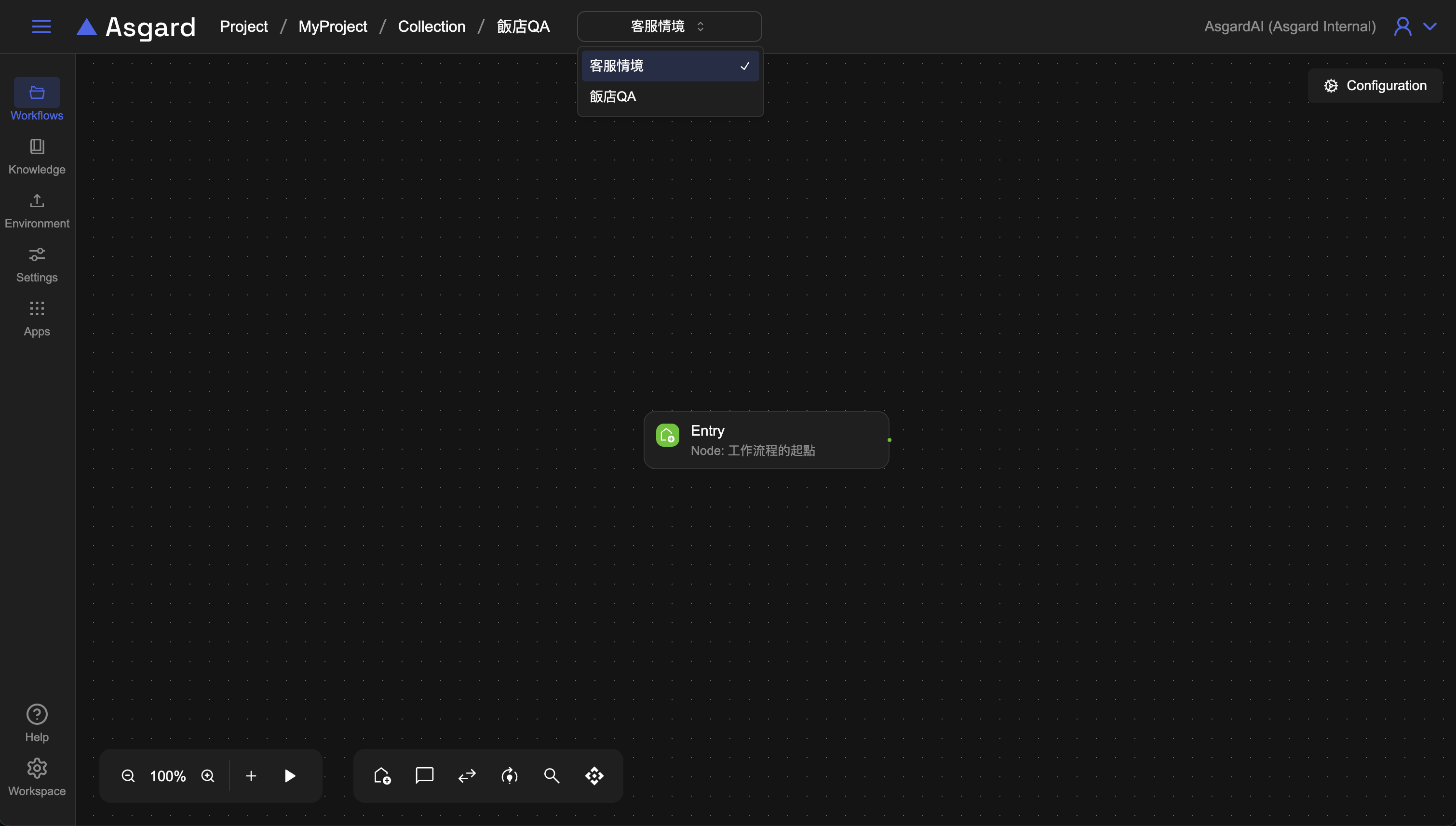The image size is (1456, 826).
Task: Select the Entry node on canvas
Action: click(x=766, y=440)
